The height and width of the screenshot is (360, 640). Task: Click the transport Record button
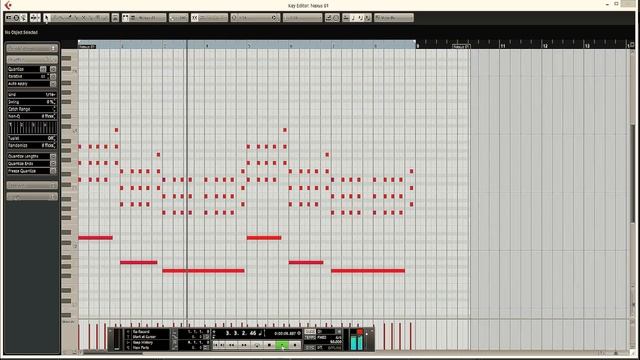(x=295, y=345)
